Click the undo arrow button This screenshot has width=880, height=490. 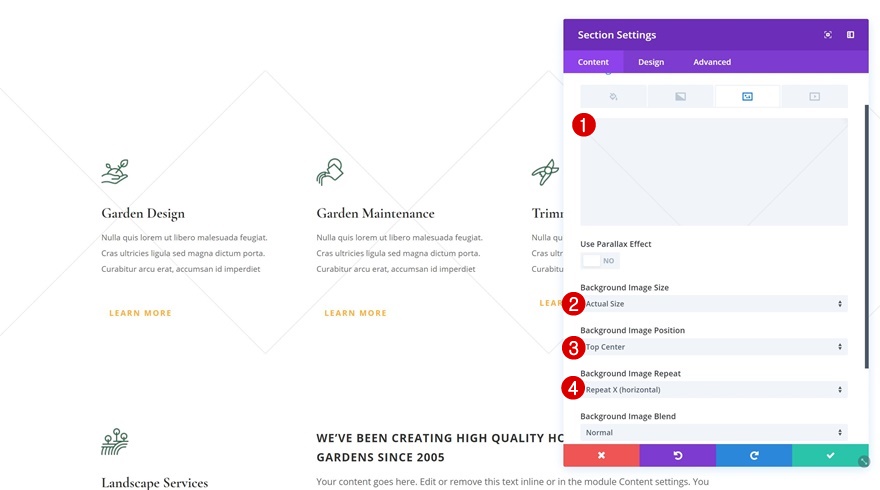coord(678,456)
